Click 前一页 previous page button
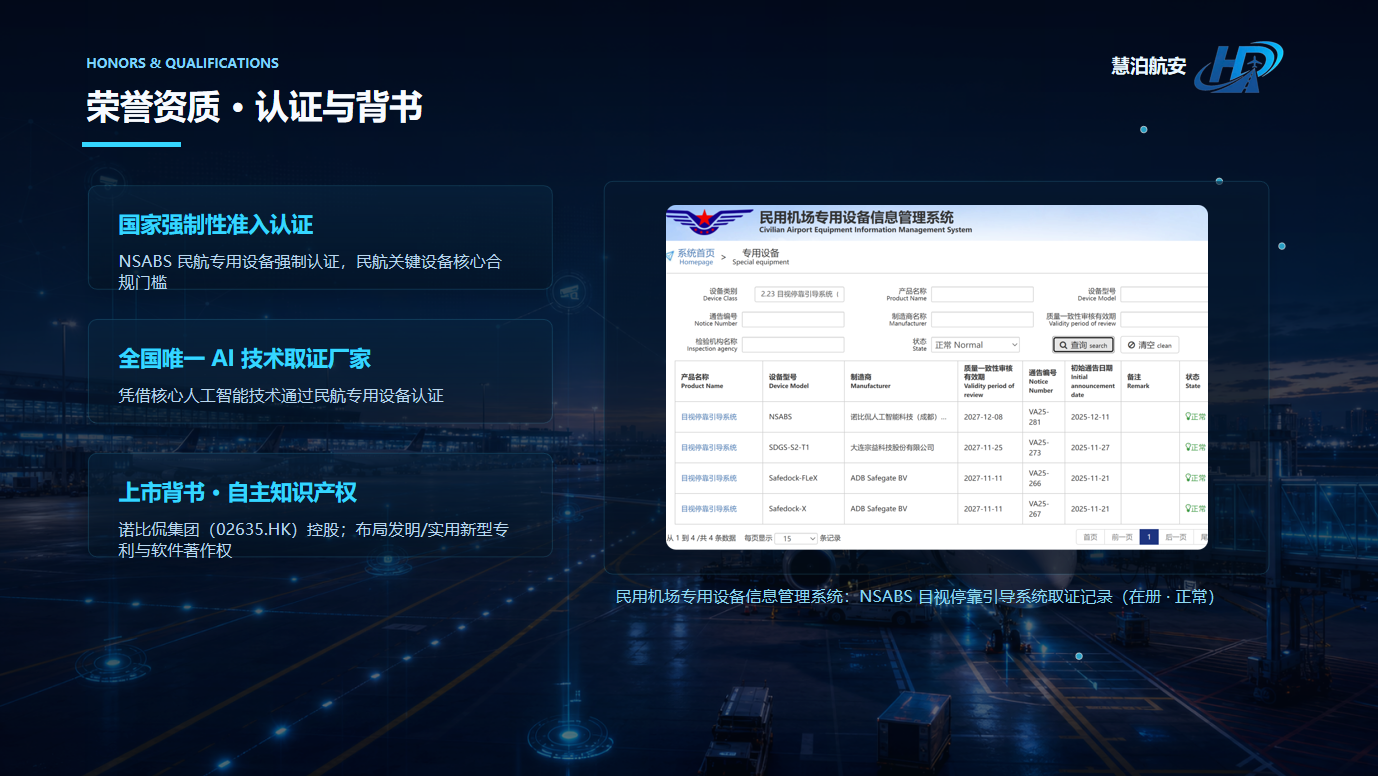 (x=1122, y=537)
